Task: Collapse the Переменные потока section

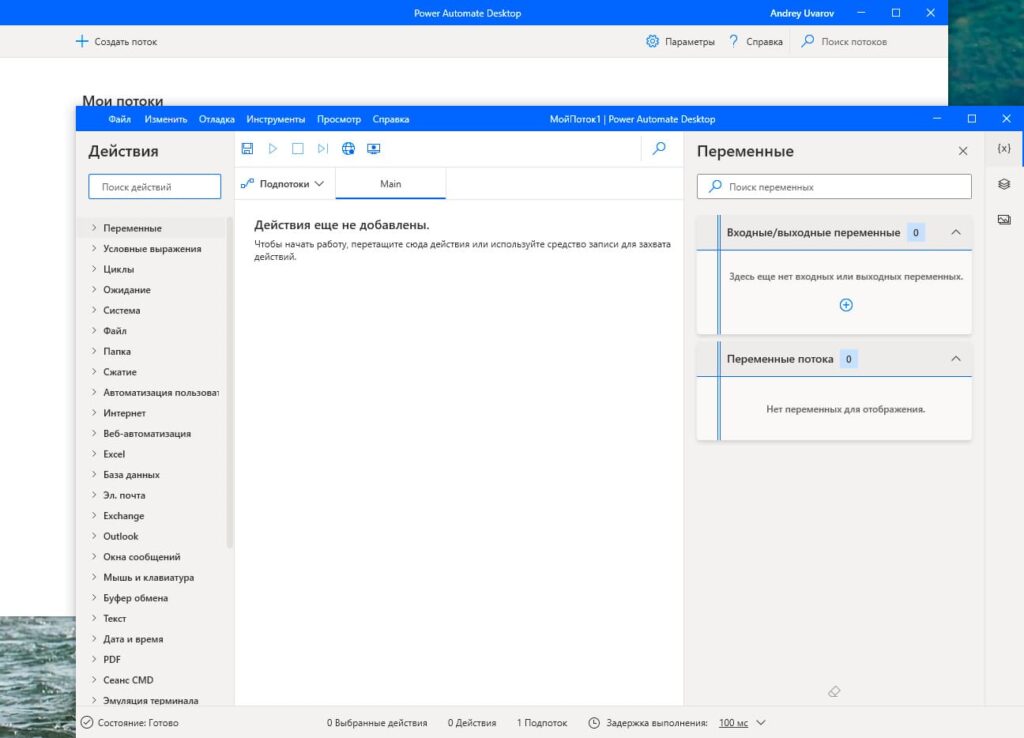Action: click(955, 359)
